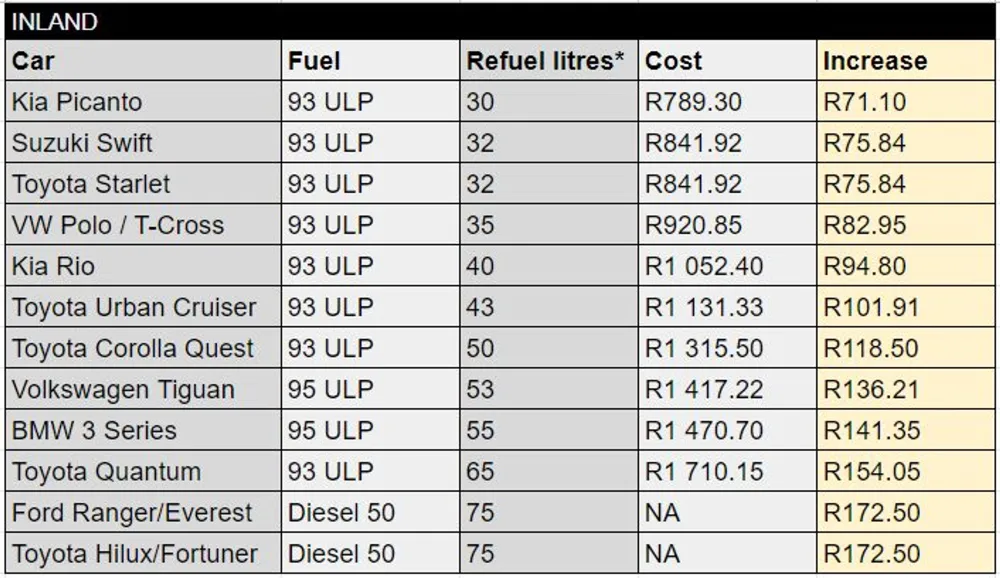Click the Toyota Hilux/Fortuner cell
Screen dimensions: 1000x578
(143, 553)
